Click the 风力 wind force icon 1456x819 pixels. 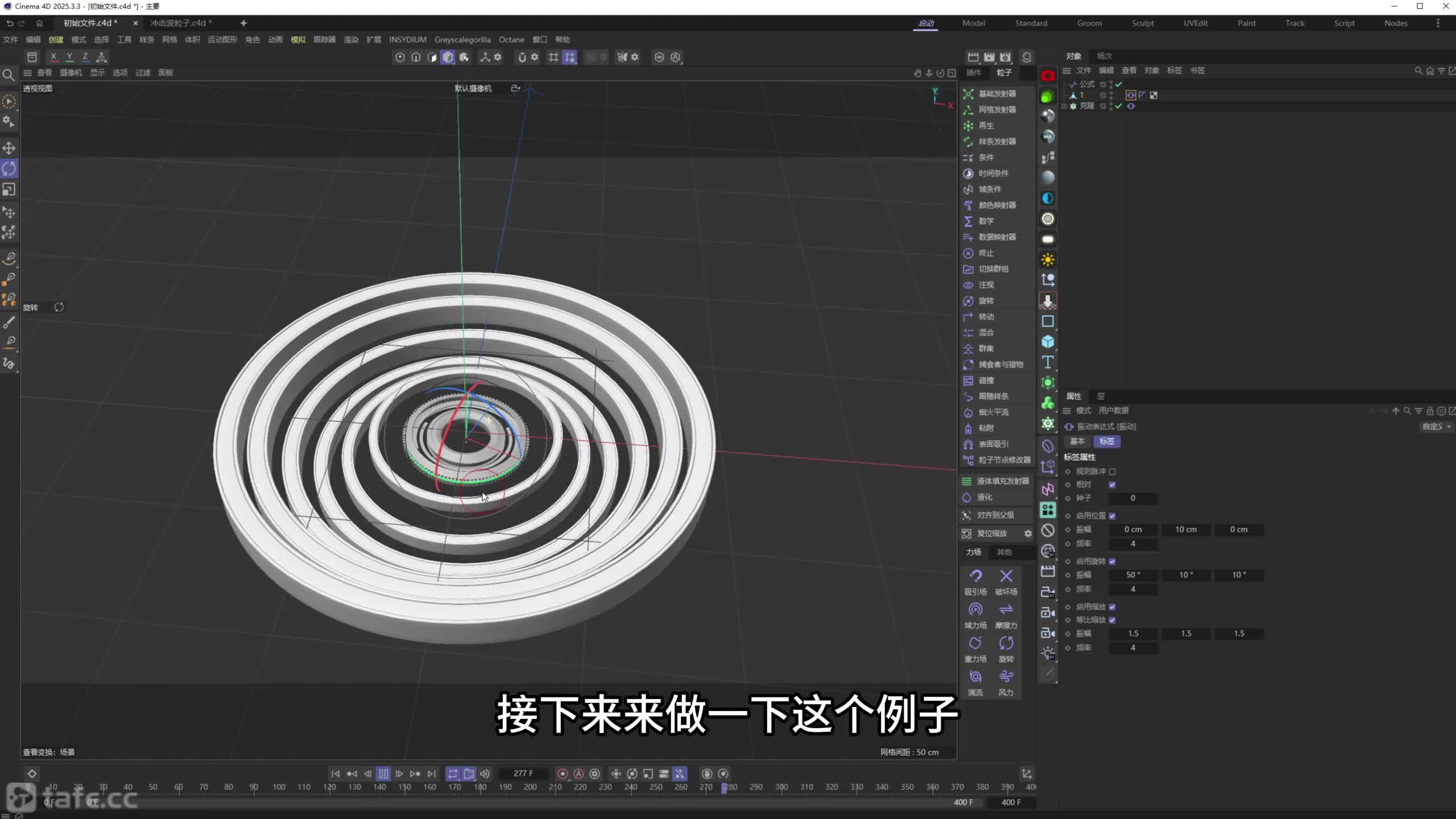tap(1006, 677)
